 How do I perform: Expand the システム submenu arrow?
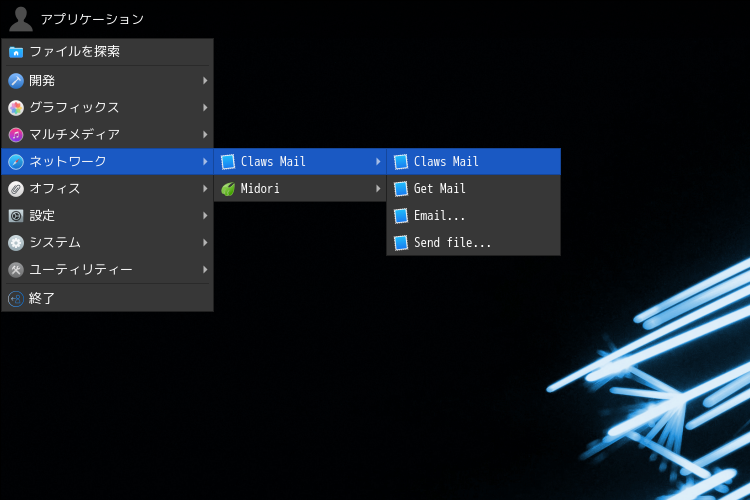pyautogui.click(x=205, y=243)
